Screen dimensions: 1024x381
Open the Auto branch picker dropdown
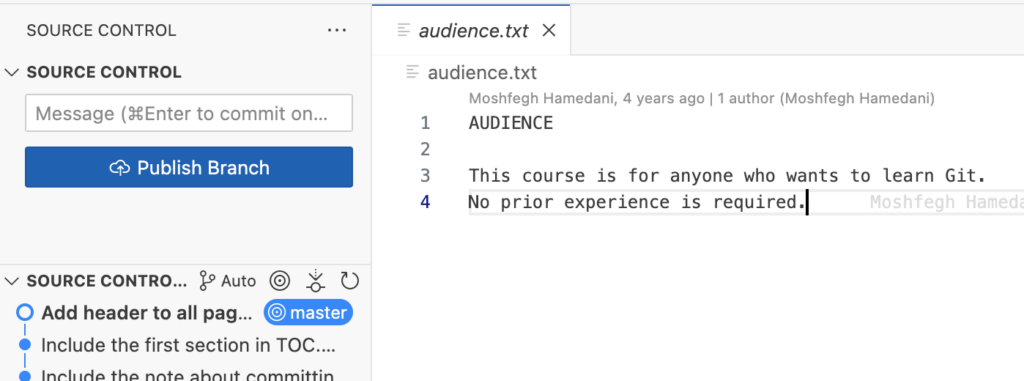tap(228, 281)
